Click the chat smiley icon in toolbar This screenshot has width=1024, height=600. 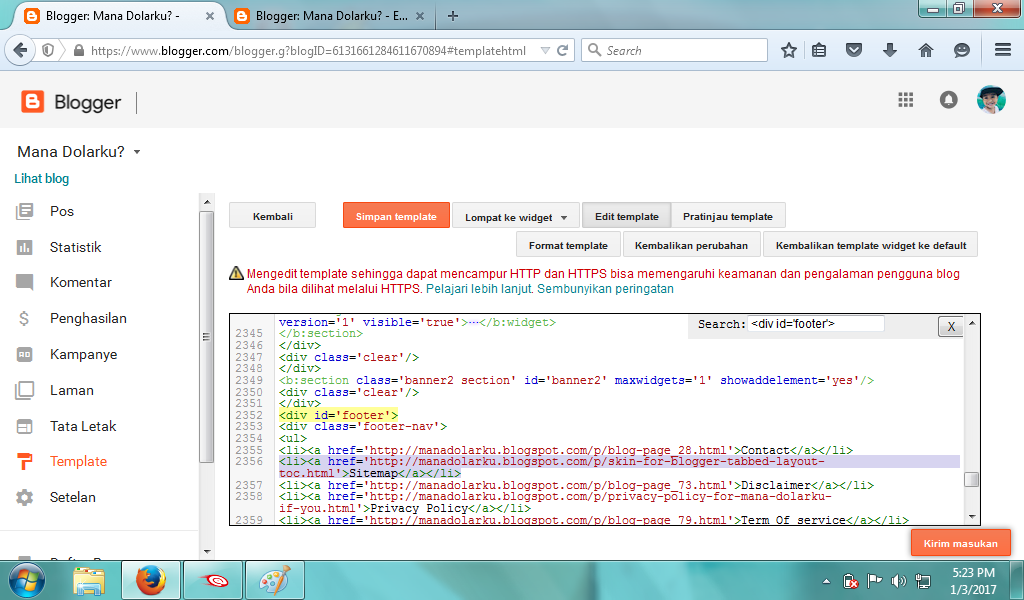pyautogui.click(x=961, y=50)
